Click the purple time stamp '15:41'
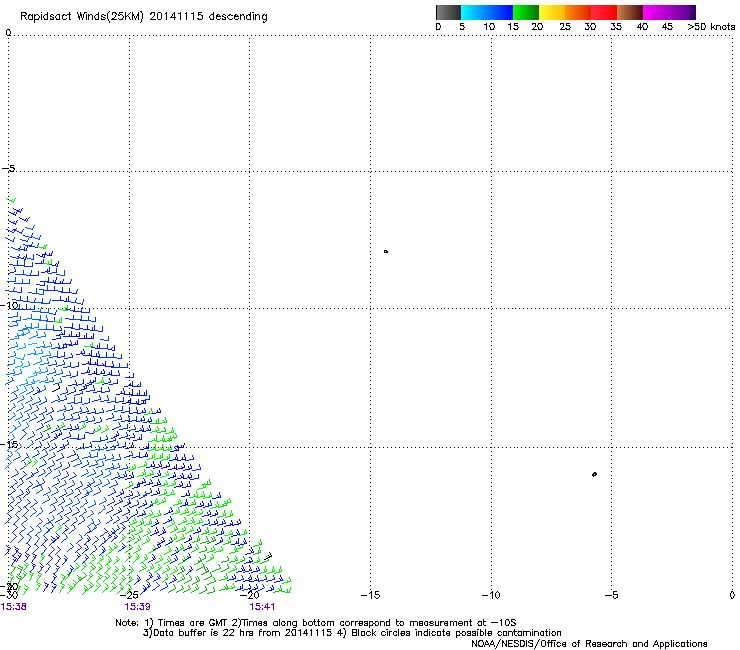The width and height of the screenshot is (740, 650). [x=262, y=607]
